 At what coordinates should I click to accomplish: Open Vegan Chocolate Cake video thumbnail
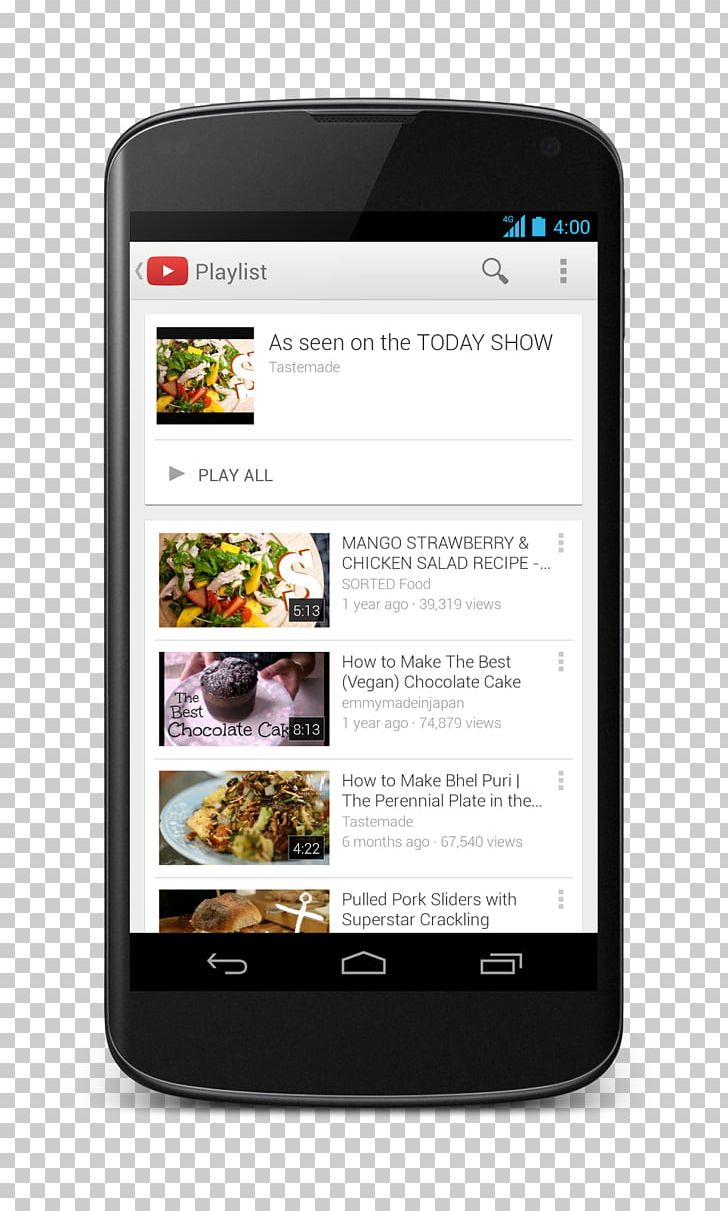(x=244, y=699)
